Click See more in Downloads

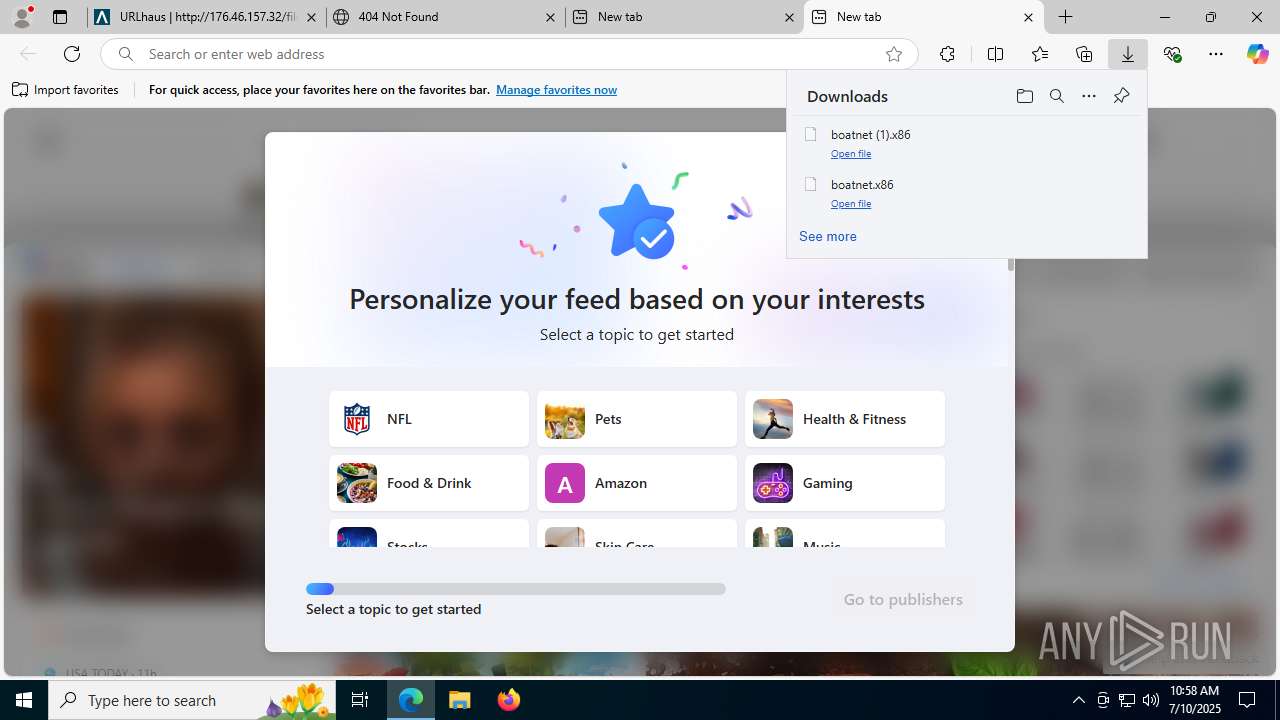827,237
